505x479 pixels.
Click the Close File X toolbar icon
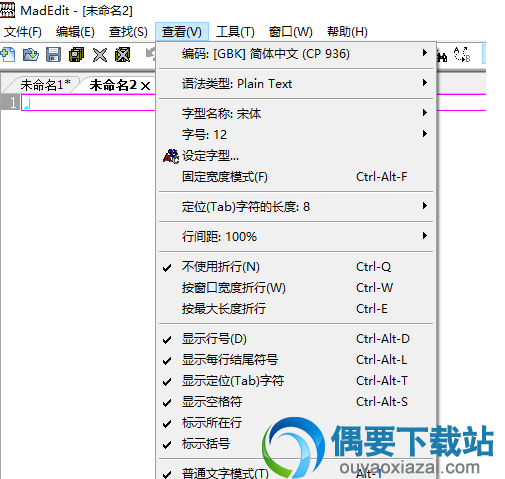pyautogui.click(x=100, y=55)
